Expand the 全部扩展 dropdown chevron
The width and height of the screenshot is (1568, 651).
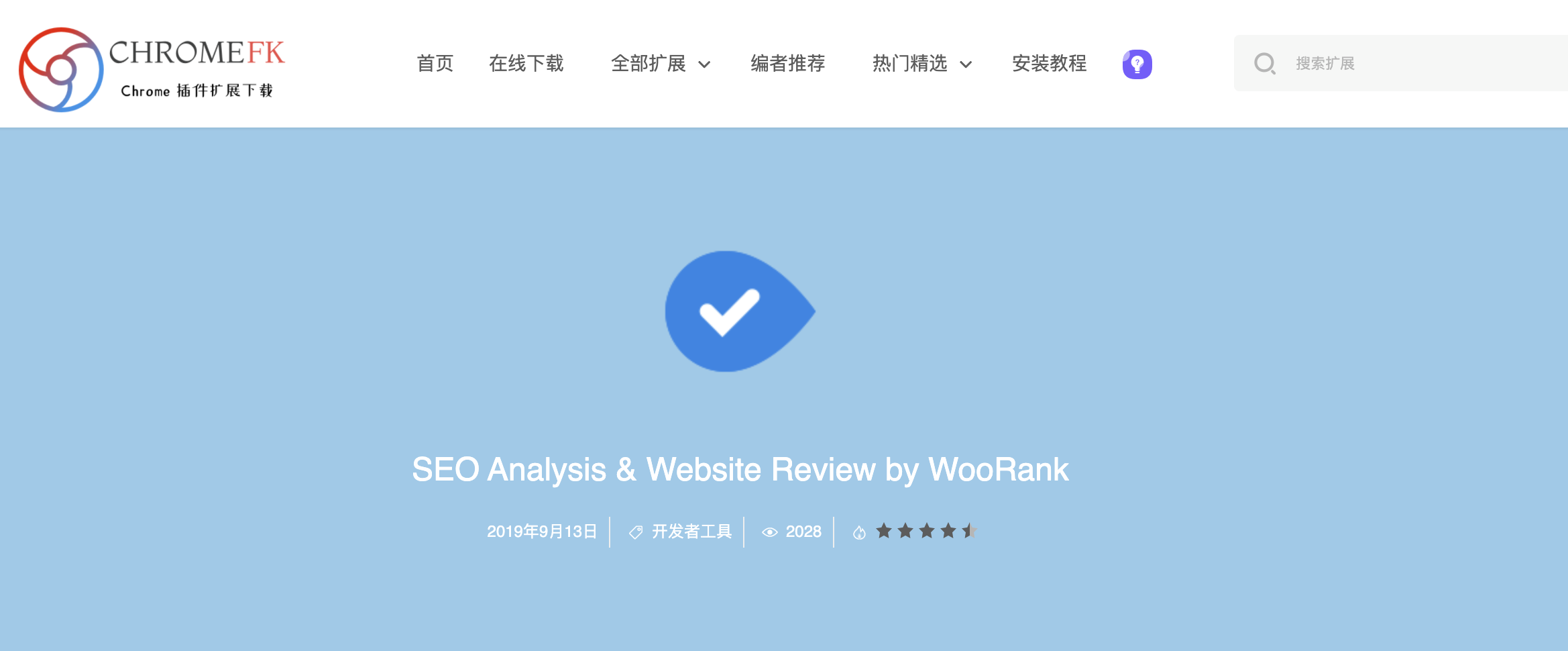pyautogui.click(x=704, y=64)
